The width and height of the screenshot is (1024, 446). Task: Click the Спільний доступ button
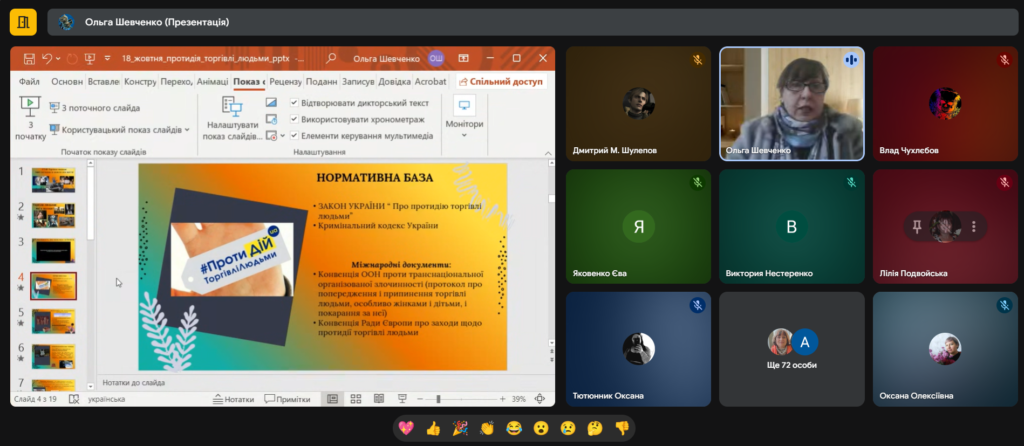[x=501, y=81]
